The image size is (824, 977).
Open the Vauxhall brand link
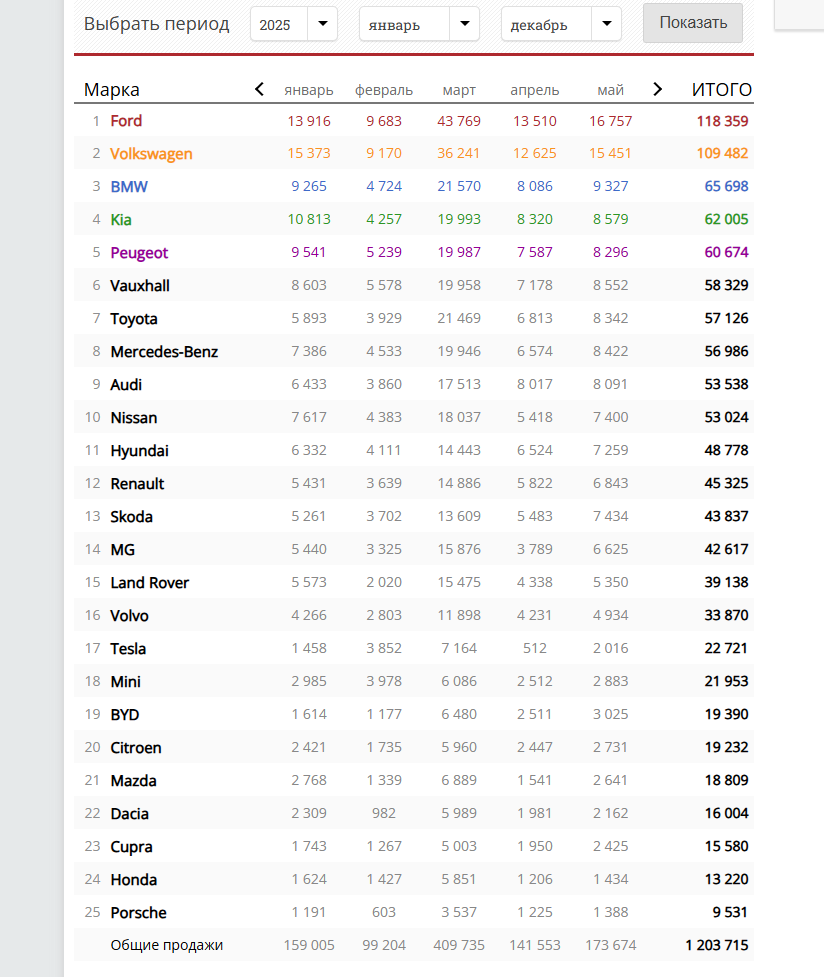[140, 286]
